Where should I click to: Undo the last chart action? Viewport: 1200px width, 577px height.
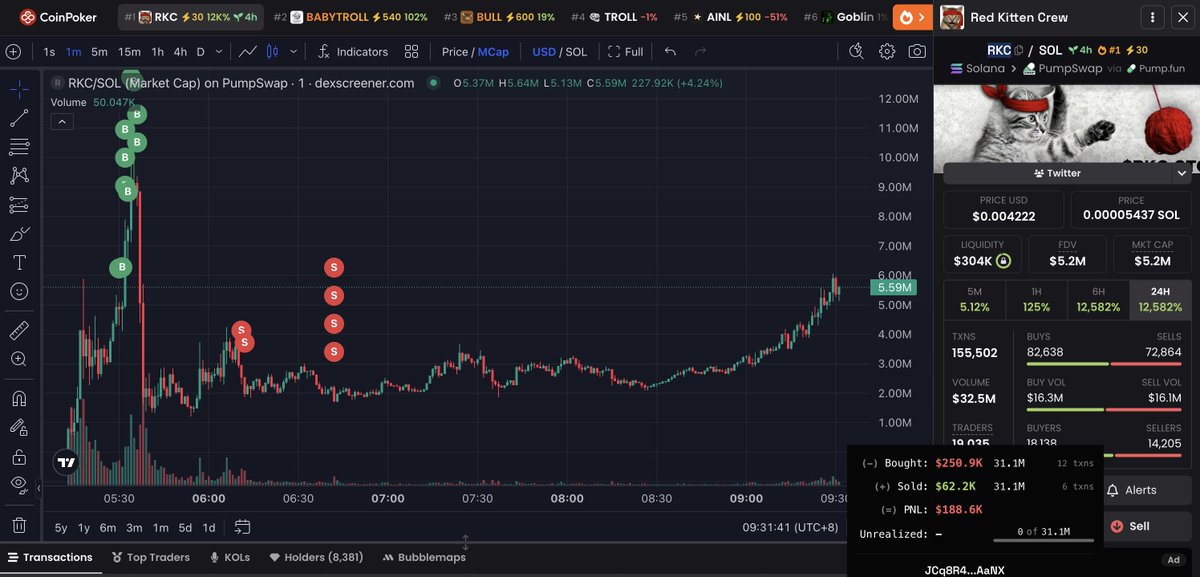(x=669, y=52)
